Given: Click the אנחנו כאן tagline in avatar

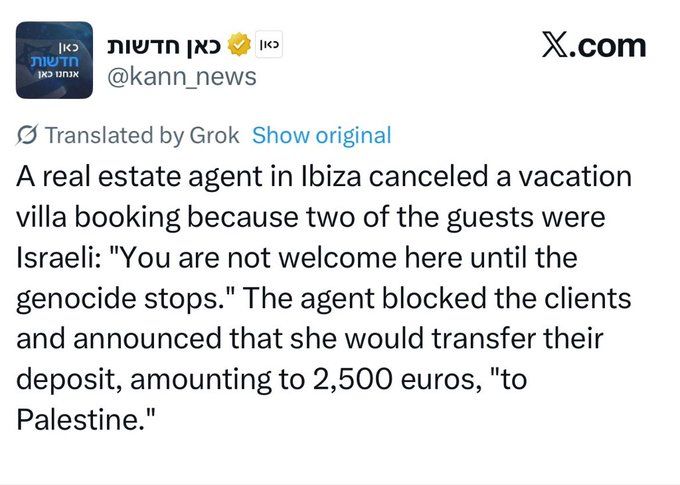Looking at the screenshot, I should [x=58, y=74].
